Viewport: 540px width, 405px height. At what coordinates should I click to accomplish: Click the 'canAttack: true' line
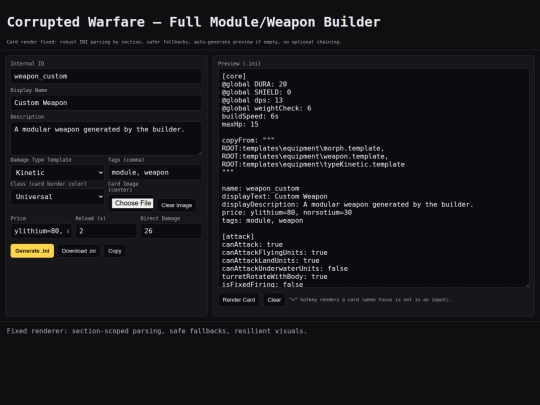pos(252,245)
